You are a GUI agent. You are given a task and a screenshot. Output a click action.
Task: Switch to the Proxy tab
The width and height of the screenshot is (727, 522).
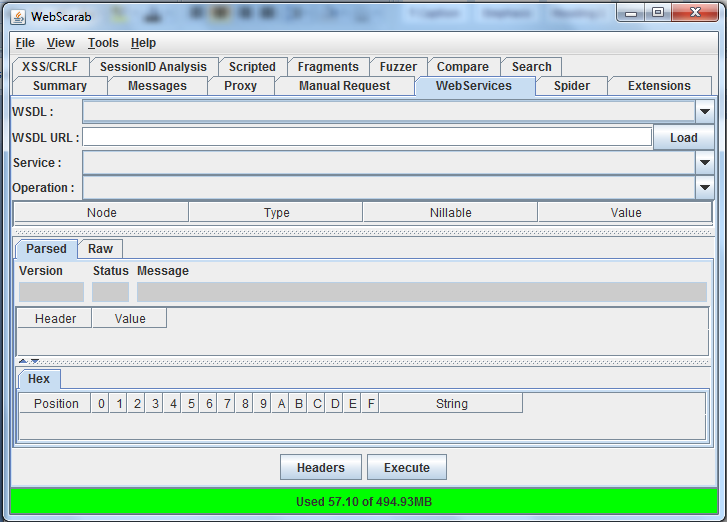pos(241,86)
